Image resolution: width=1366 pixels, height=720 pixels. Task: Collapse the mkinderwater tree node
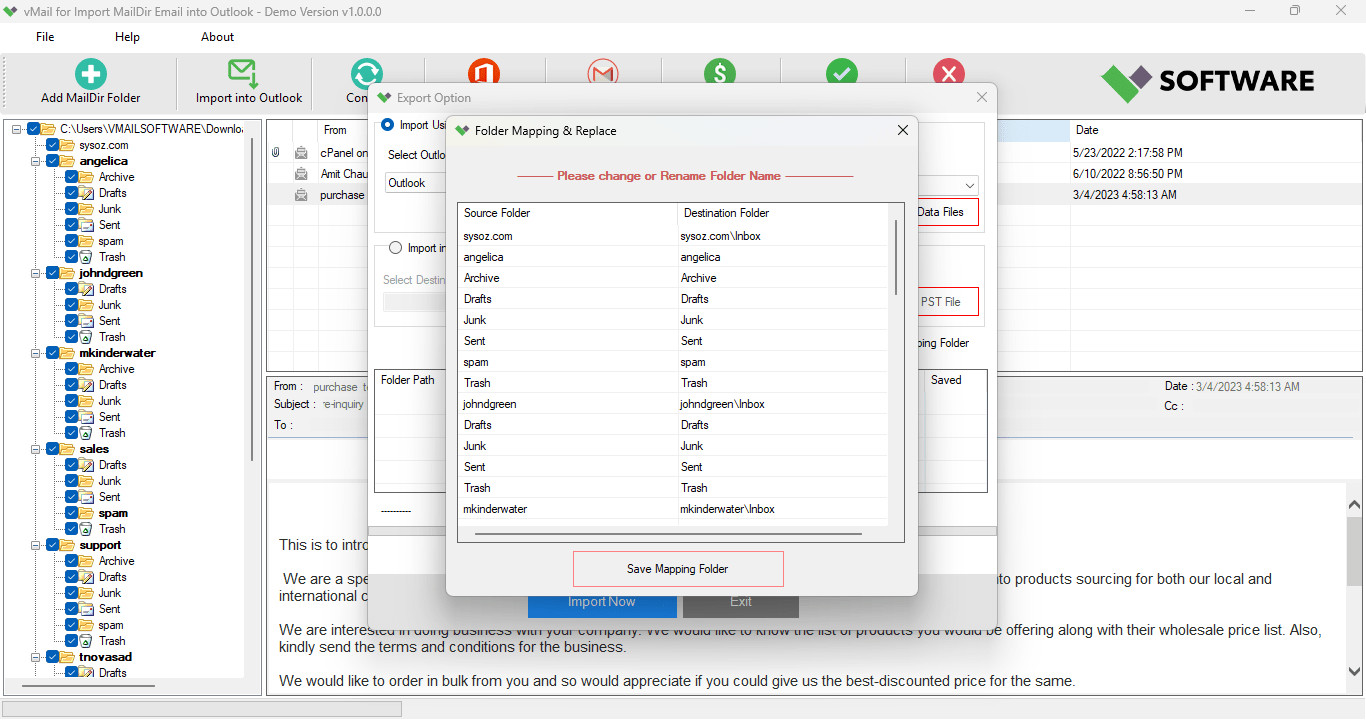pyautogui.click(x=37, y=353)
